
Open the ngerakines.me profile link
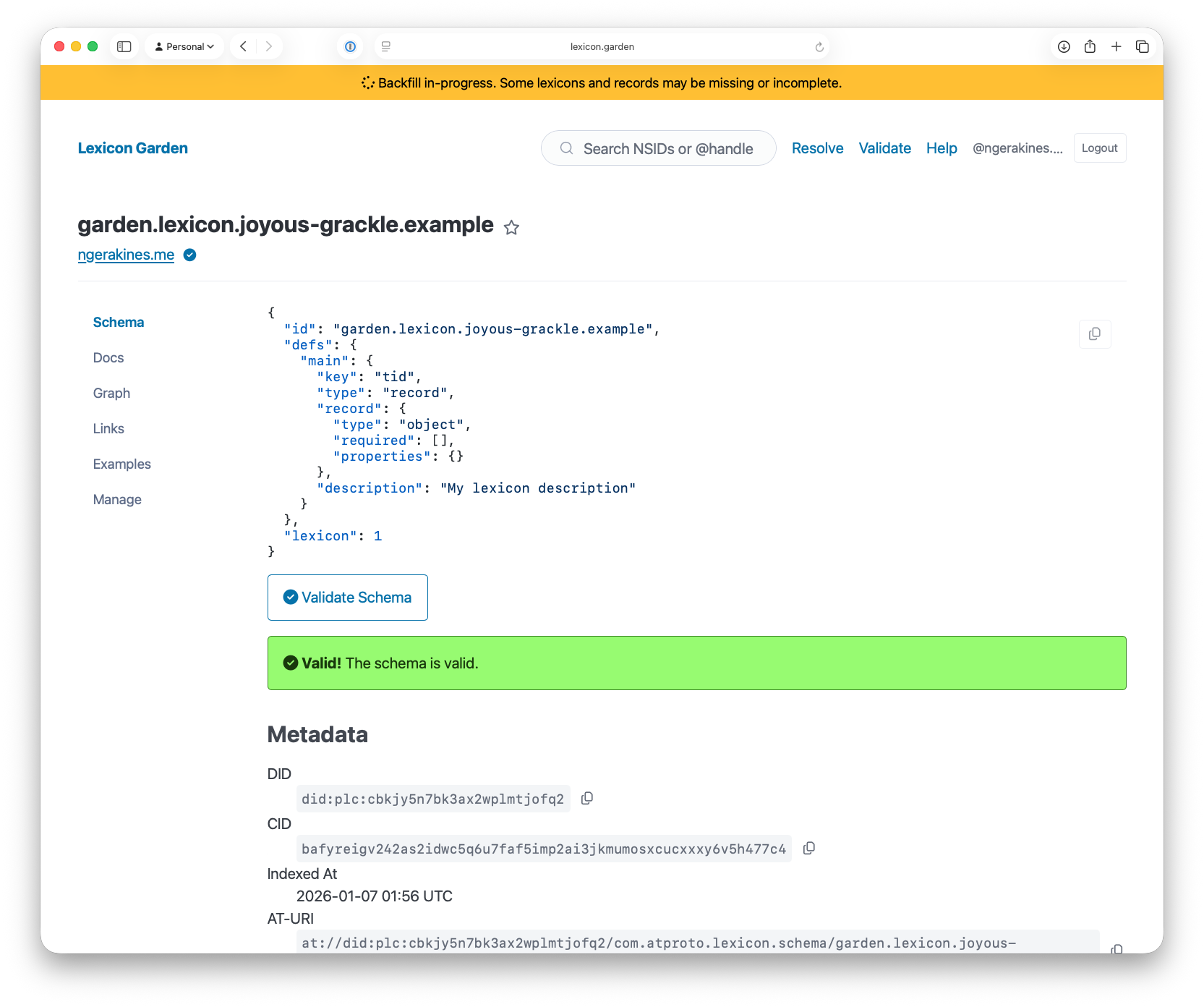(x=126, y=255)
